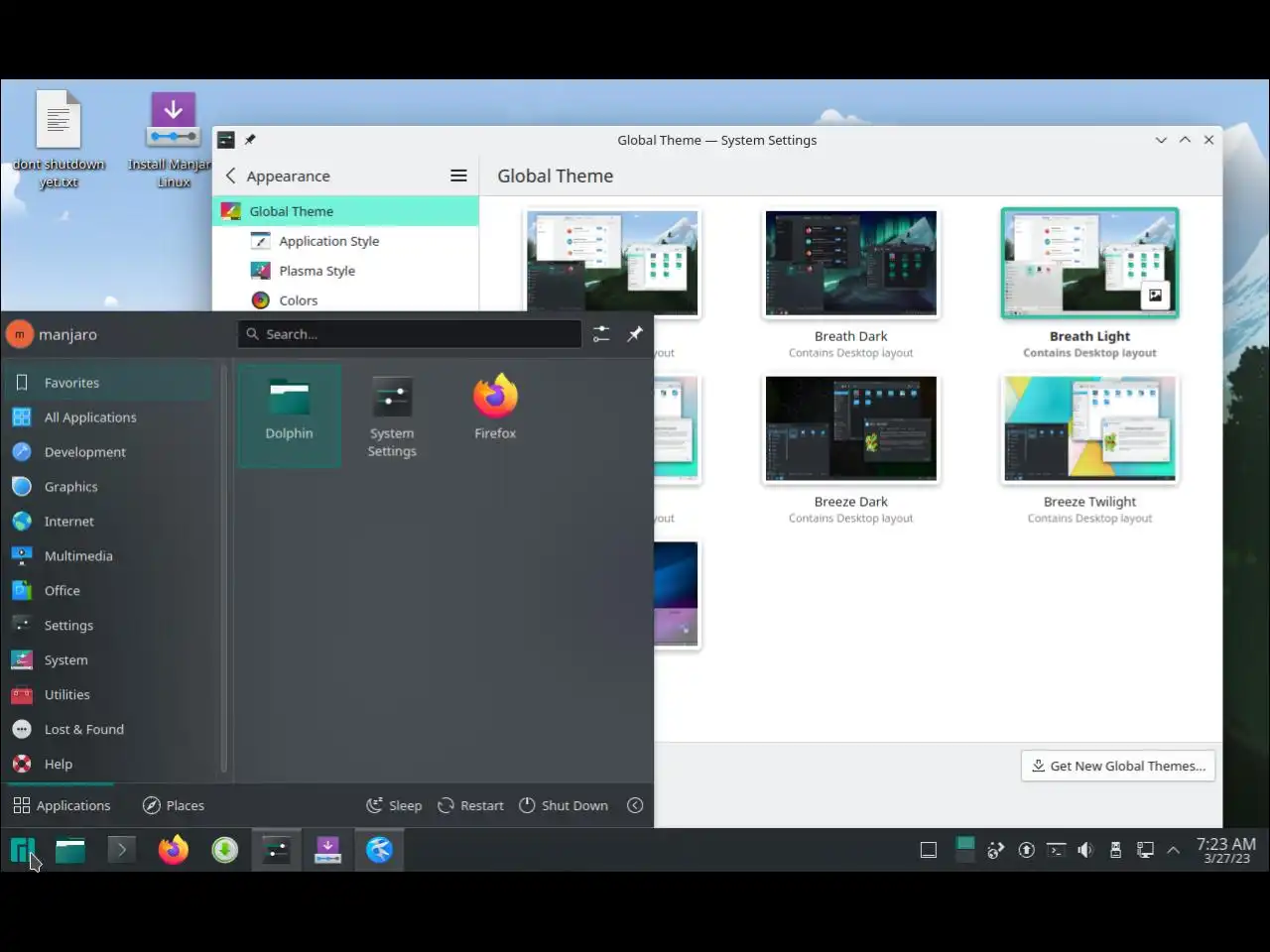Click the launcher Search field
The height and width of the screenshot is (952, 1270).
point(410,334)
